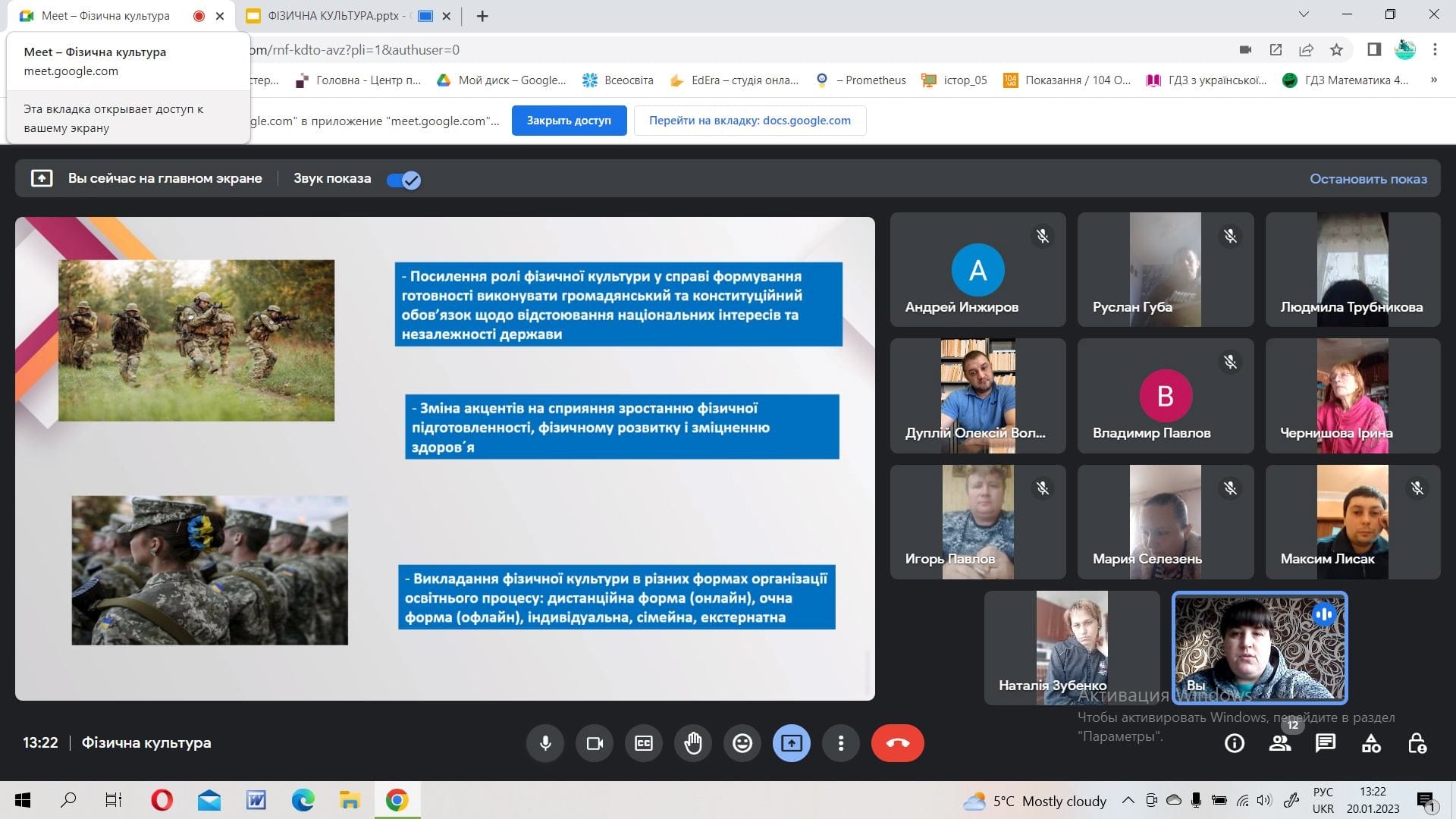Share this page icon in address bar
The image size is (1456, 819).
tap(1306, 50)
